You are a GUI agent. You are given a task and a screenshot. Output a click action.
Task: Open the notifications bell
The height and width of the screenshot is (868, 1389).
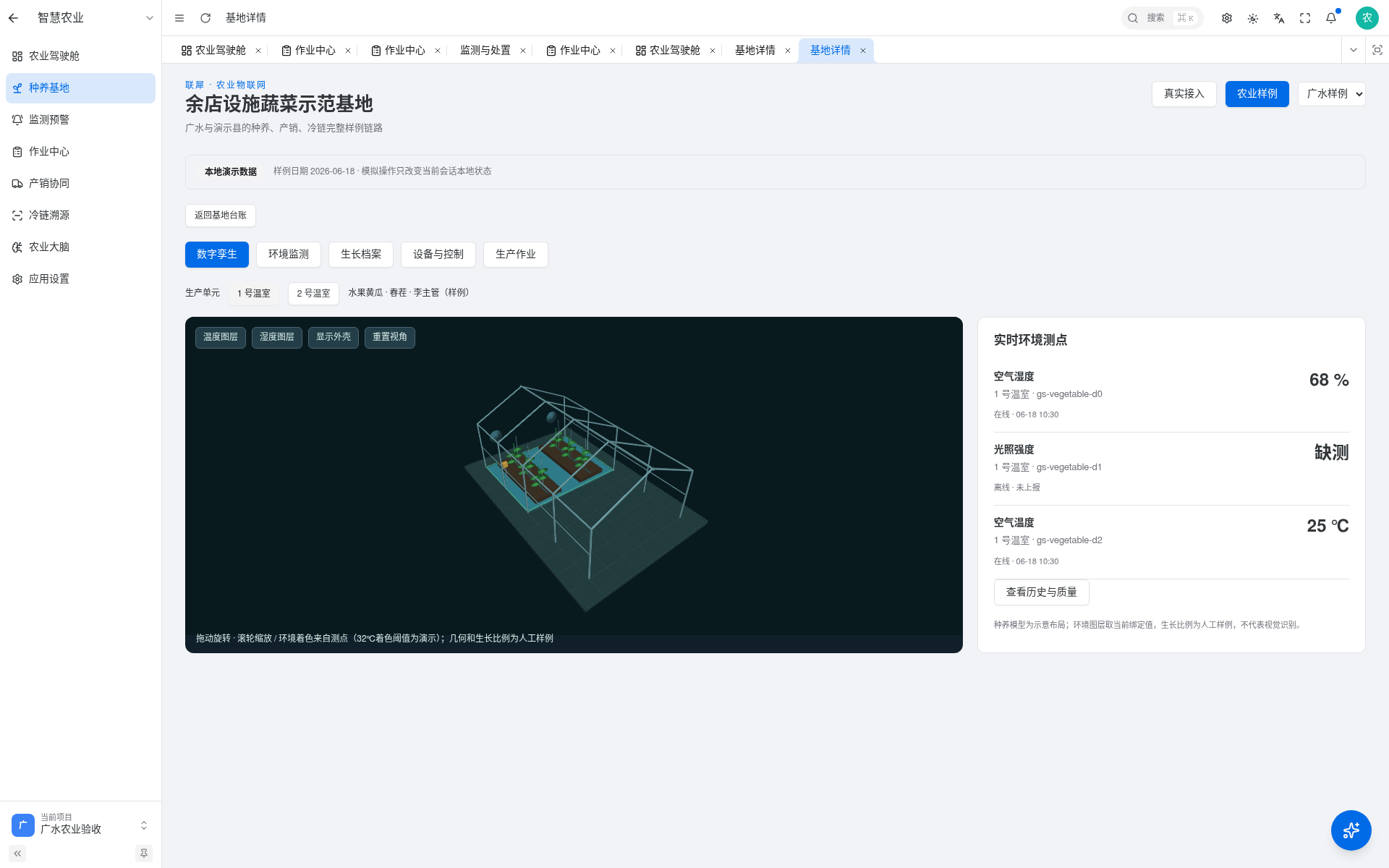tap(1331, 18)
